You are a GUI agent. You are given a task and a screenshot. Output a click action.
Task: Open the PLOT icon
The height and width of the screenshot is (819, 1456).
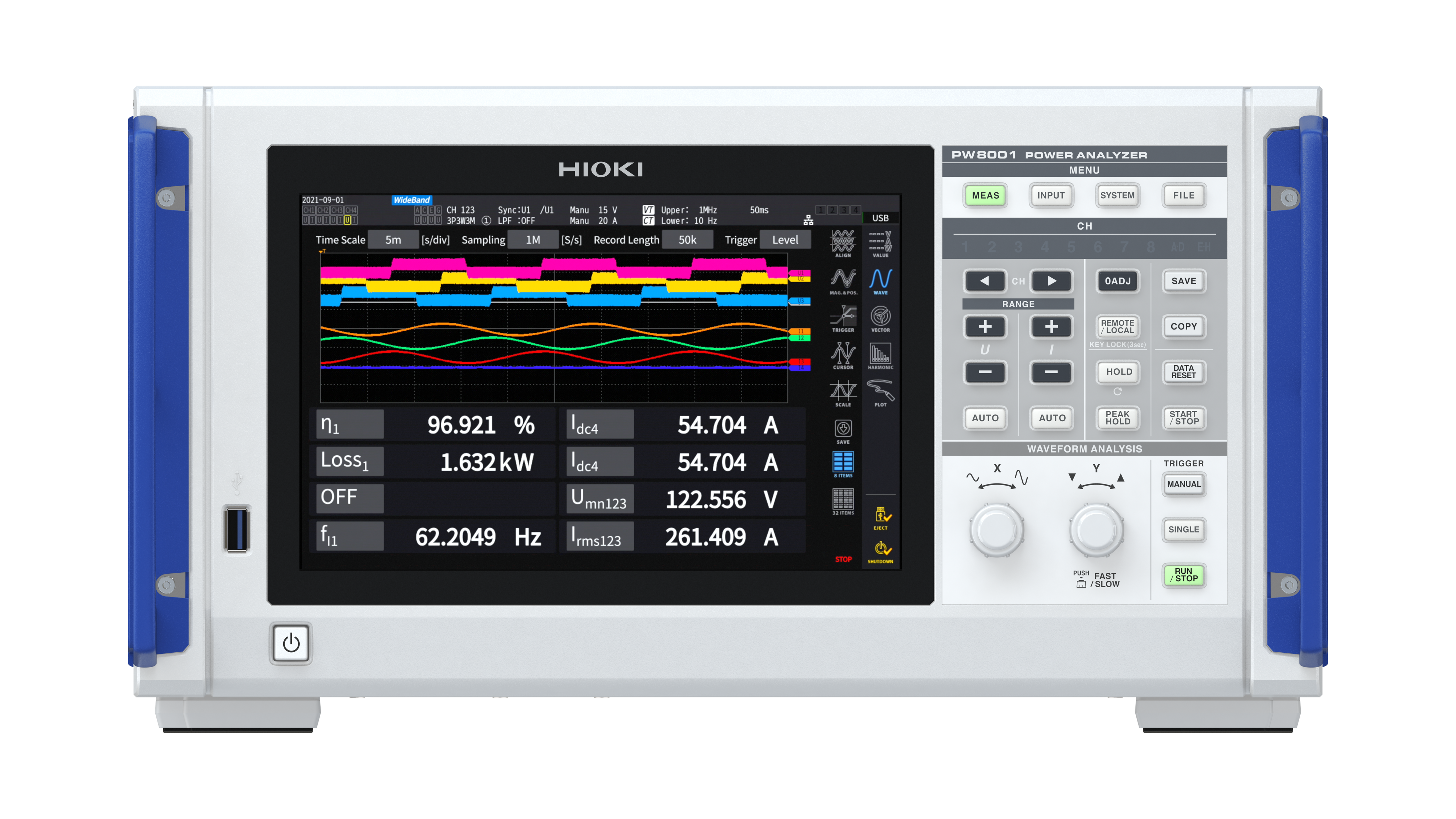(880, 393)
